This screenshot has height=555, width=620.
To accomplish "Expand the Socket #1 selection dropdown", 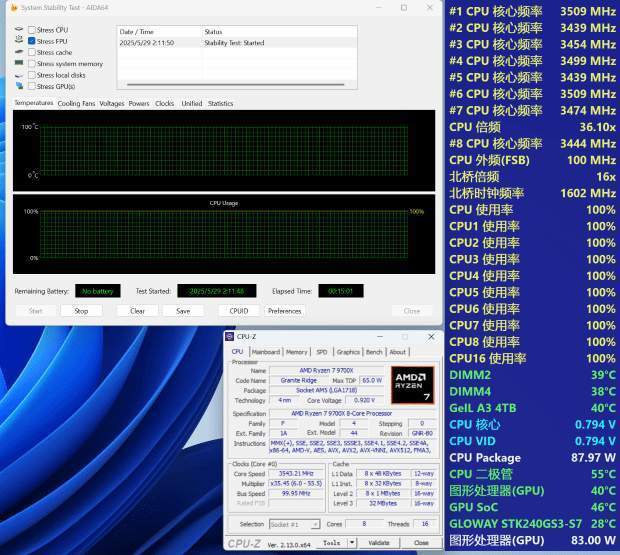I will [x=316, y=524].
